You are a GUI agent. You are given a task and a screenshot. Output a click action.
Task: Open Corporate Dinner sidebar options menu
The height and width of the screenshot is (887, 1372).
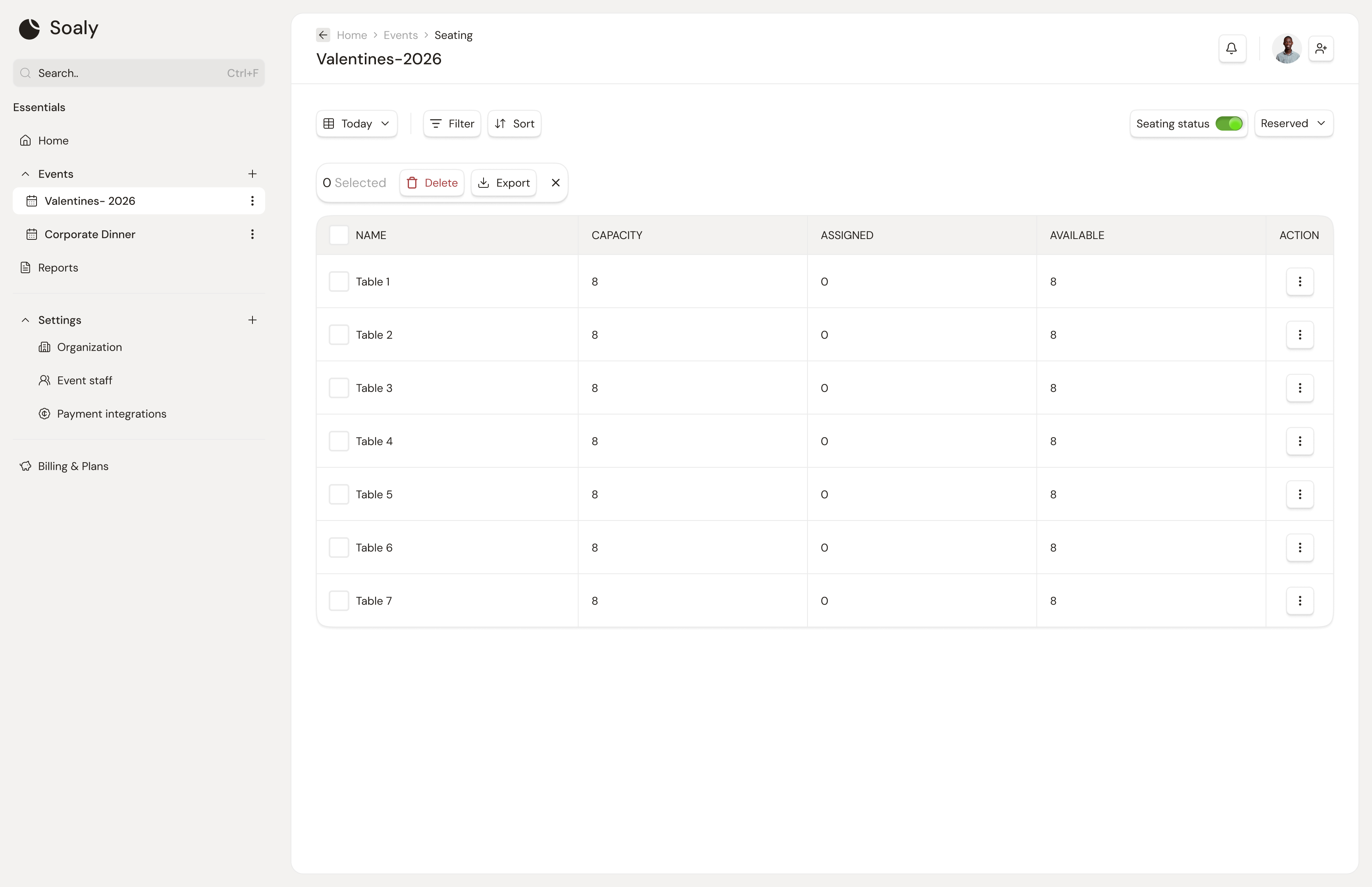[252, 234]
